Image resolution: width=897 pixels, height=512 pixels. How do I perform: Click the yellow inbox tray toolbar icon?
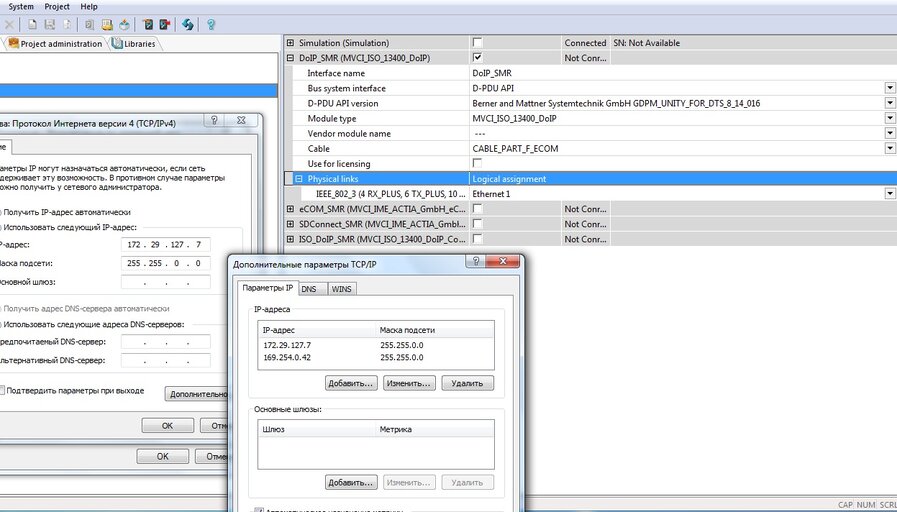(107, 25)
